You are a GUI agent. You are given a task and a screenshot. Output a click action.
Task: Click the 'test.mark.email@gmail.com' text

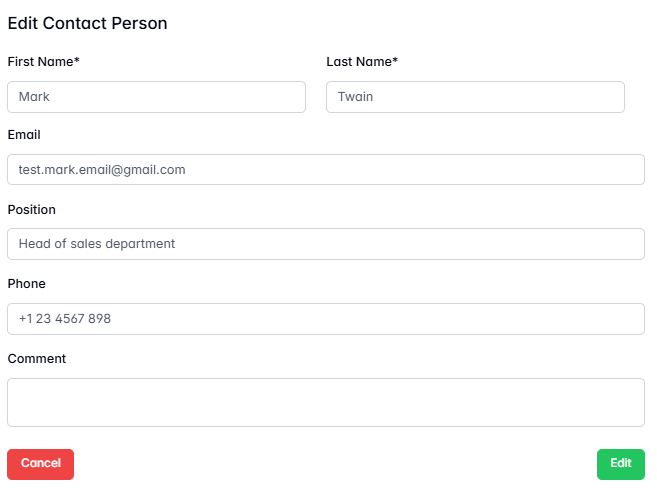point(102,170)
